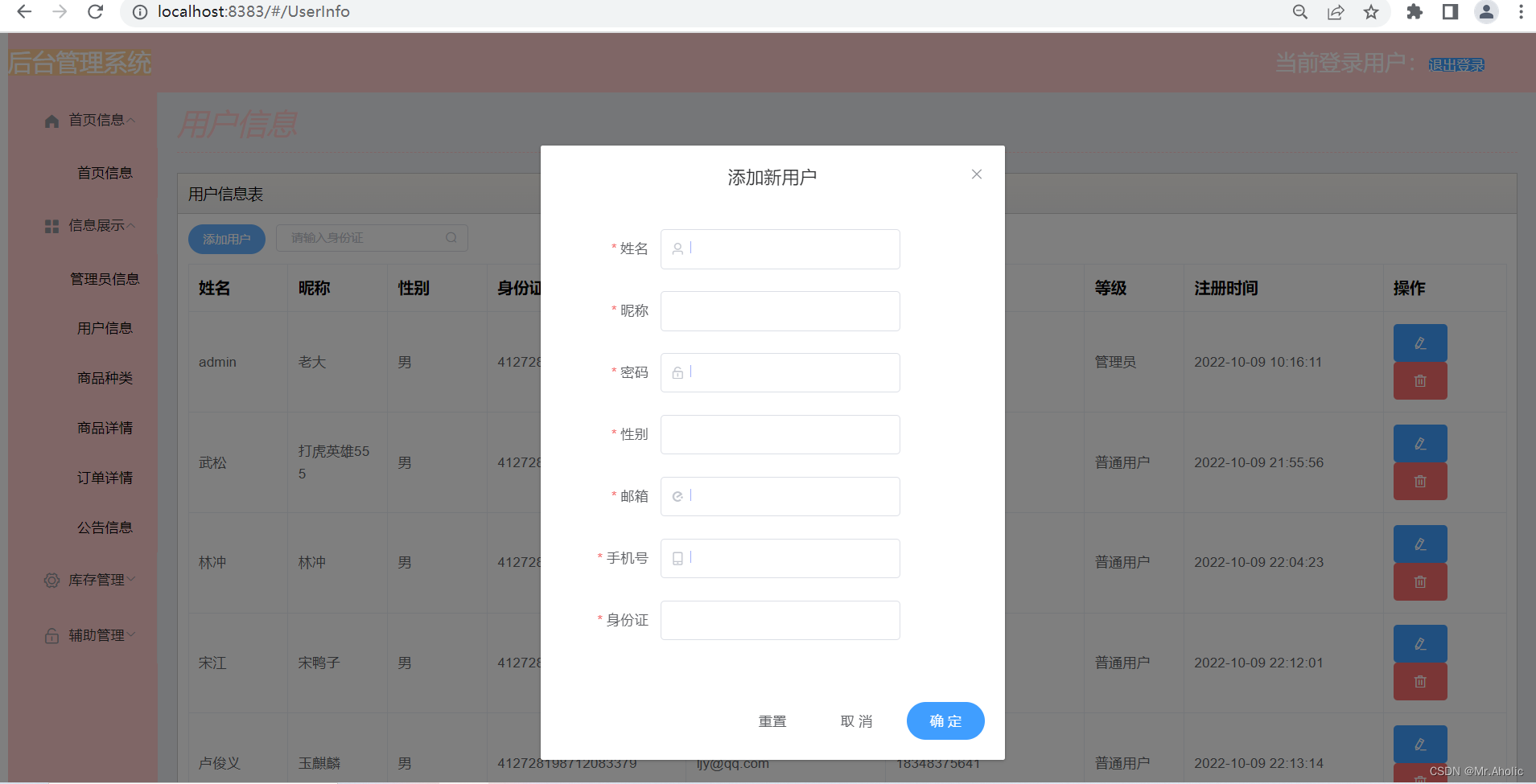
Task: Click 退出登录 at top right
Action: 1456,64
